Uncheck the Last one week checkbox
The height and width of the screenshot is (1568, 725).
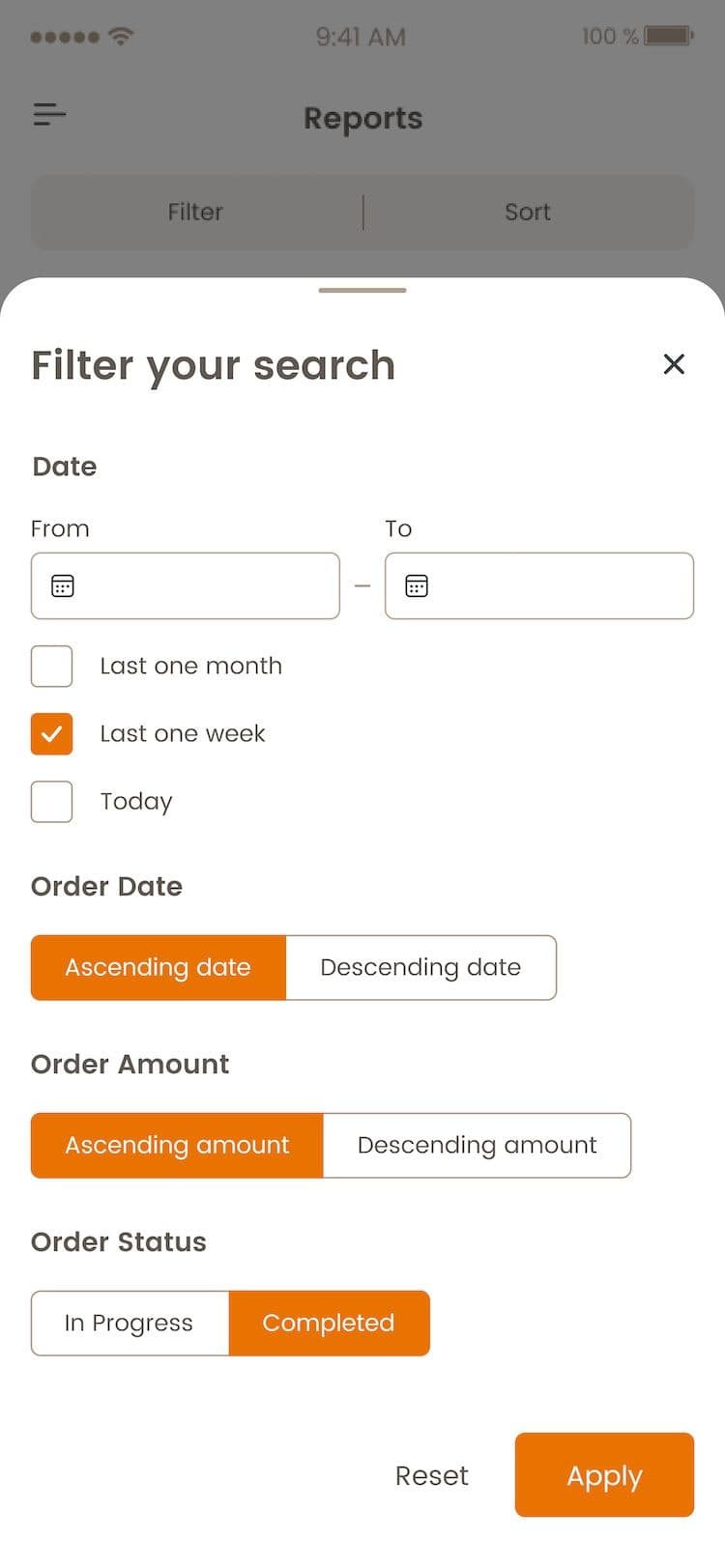pyautogui.click(x=52, y=734)
